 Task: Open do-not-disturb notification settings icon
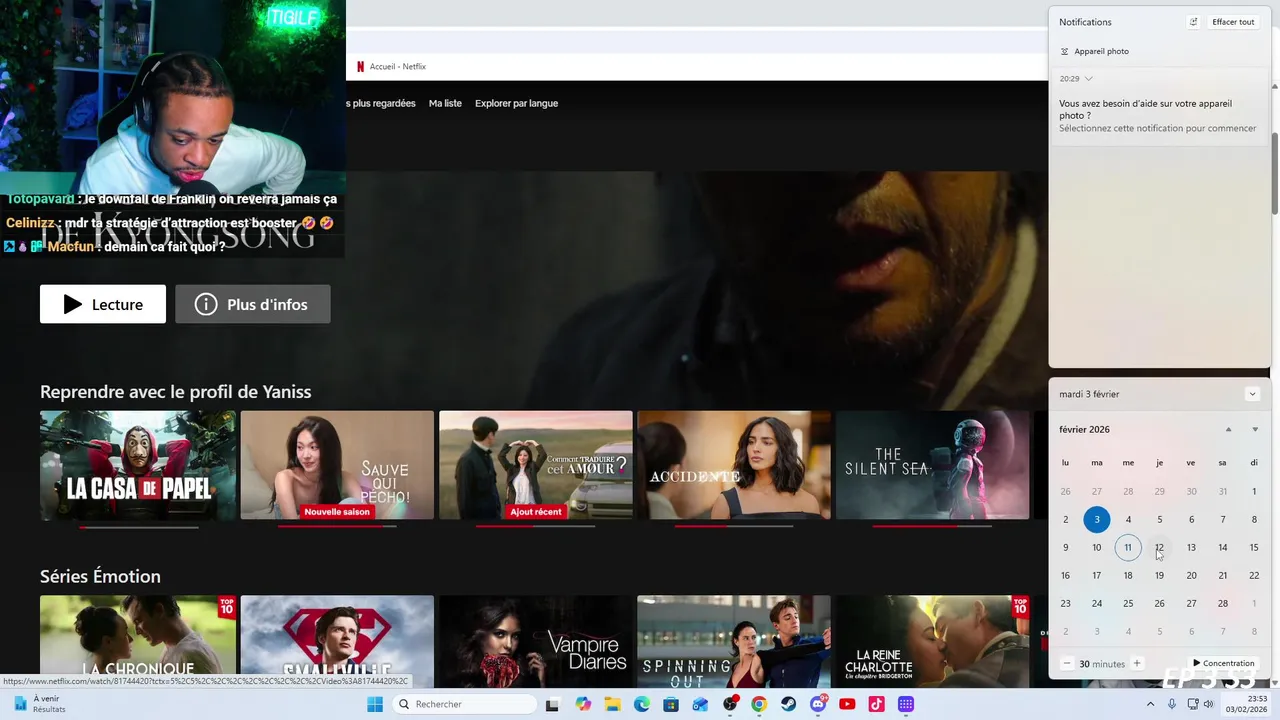[1193, 22]
